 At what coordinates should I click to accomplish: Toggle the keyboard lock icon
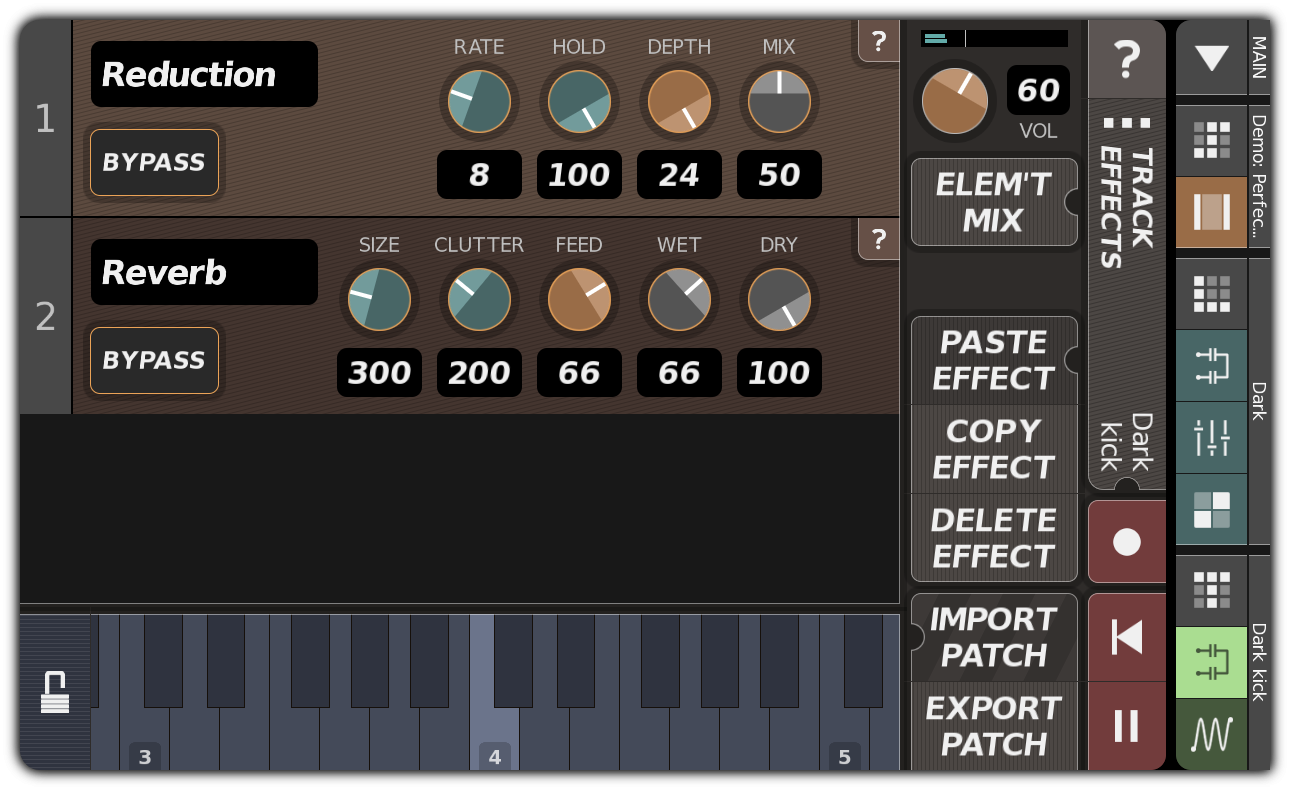pos(55,690)
